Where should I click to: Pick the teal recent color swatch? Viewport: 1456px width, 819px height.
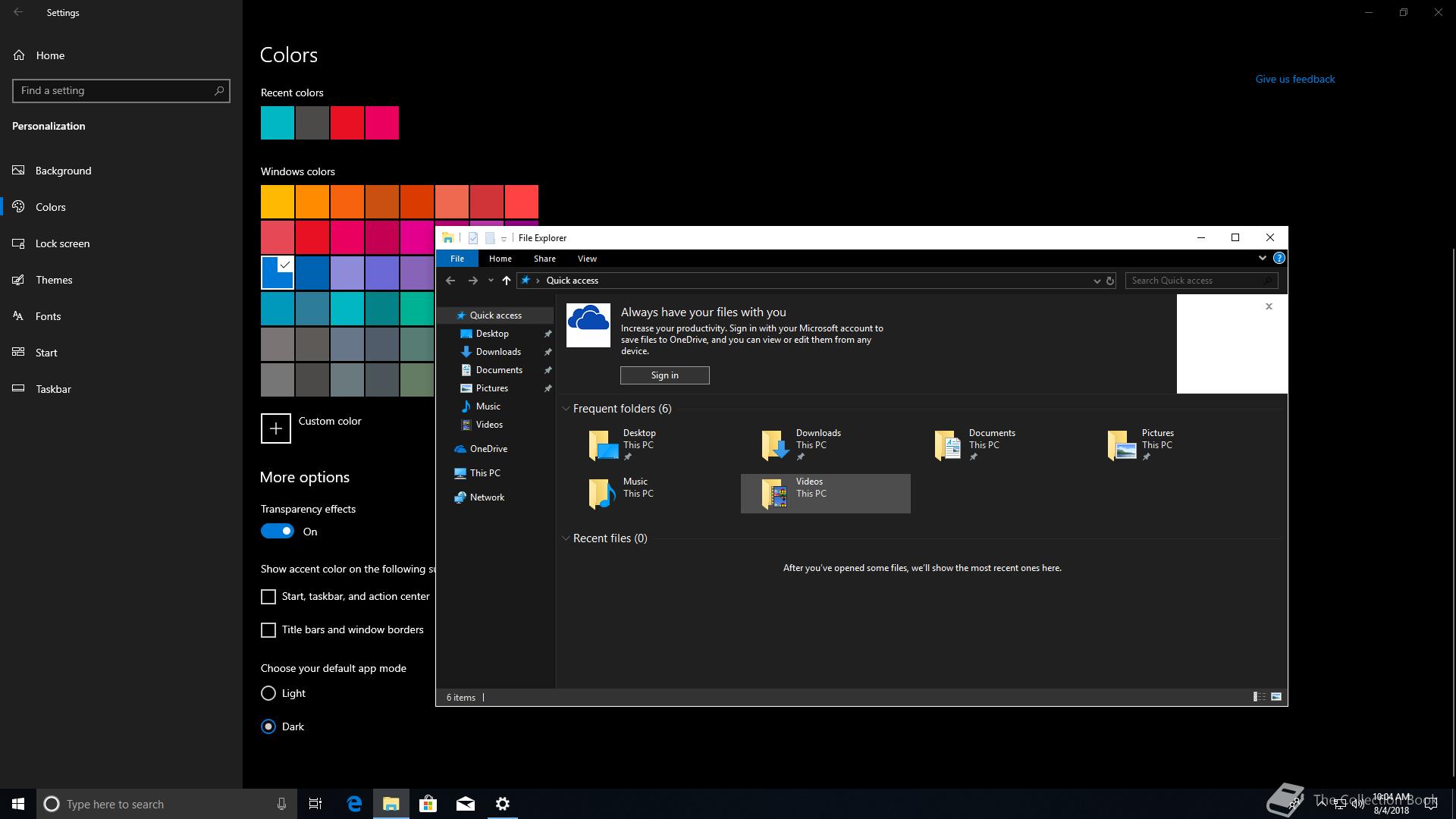[x=278, y=123]
